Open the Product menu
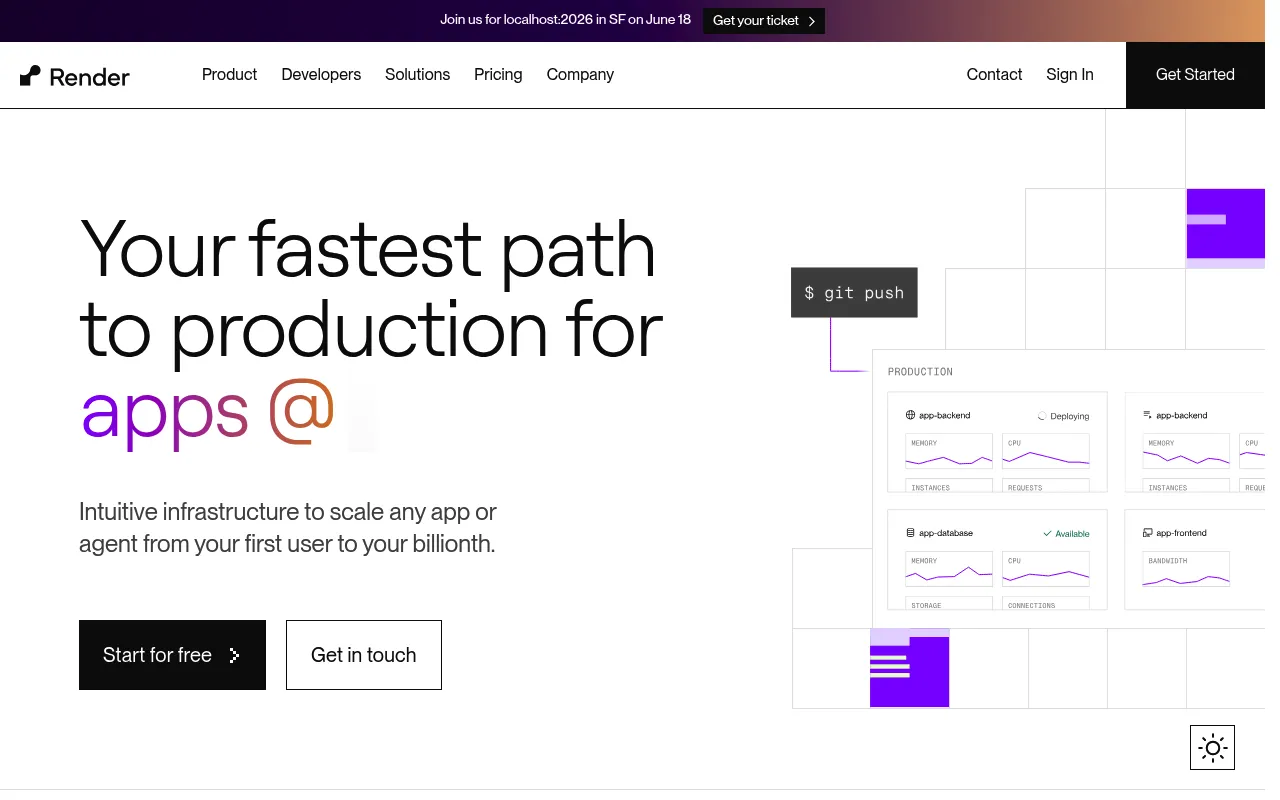The width and height of the screenshot is (1280, 800). (229, 75)
